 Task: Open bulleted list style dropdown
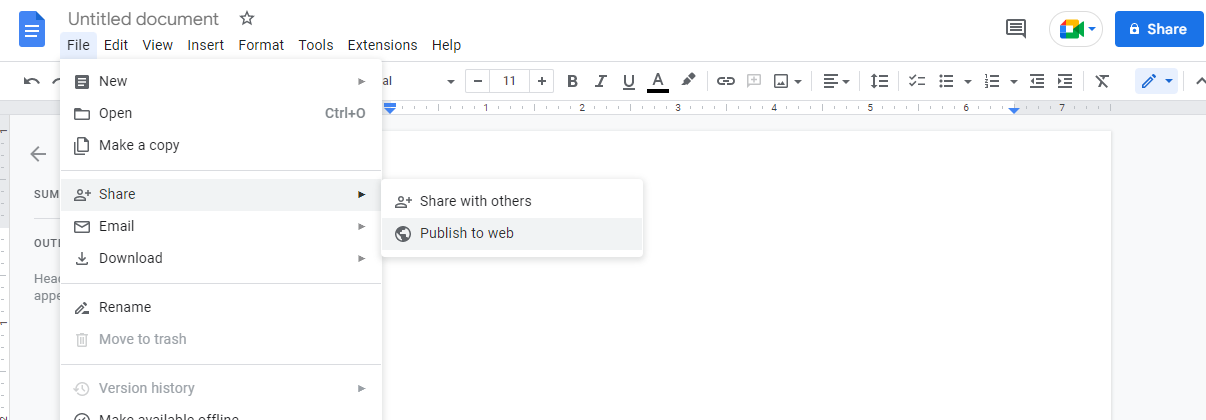point(968,81)
